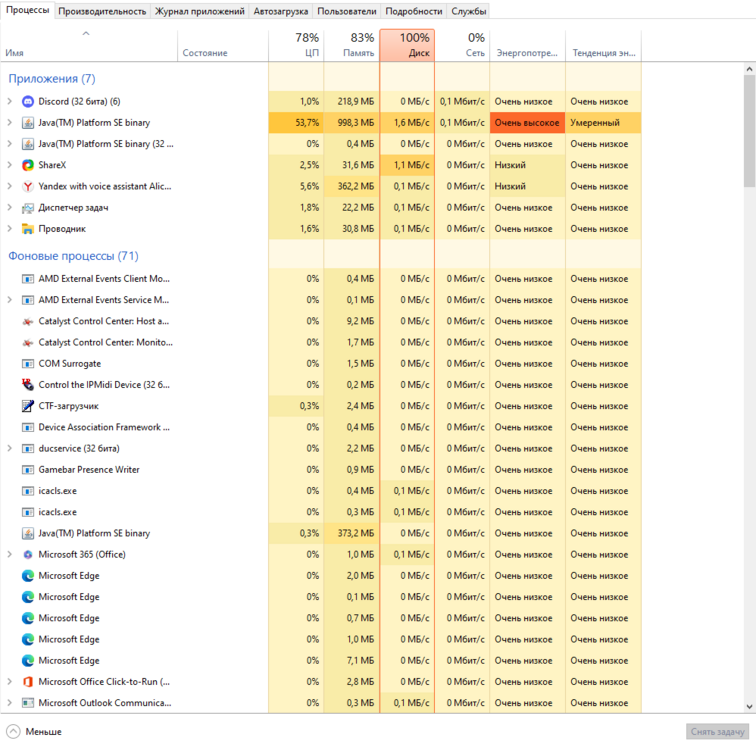The height and width of the screenshot is (750, 756).
Task: Click the Энергопотребление column header
Action: (527, 45)
